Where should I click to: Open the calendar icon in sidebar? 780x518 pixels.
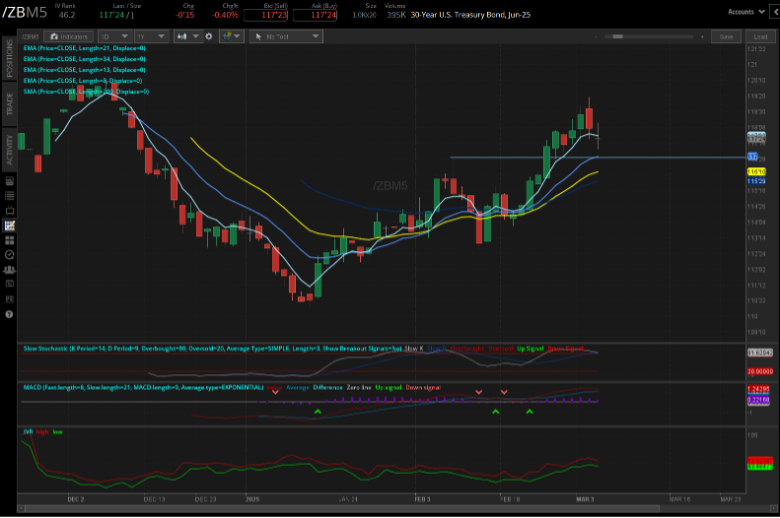9,284
